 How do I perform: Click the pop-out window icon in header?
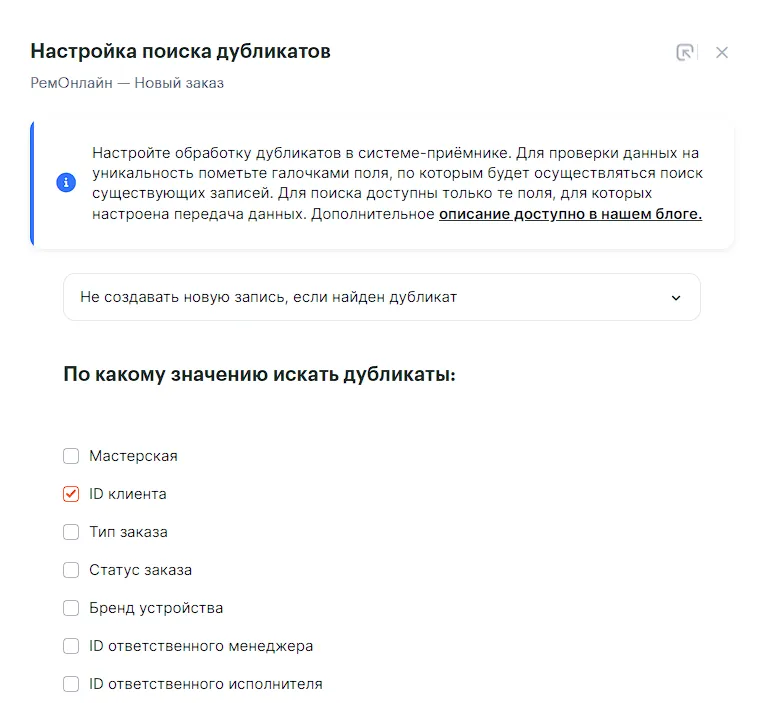click(685, 52)
